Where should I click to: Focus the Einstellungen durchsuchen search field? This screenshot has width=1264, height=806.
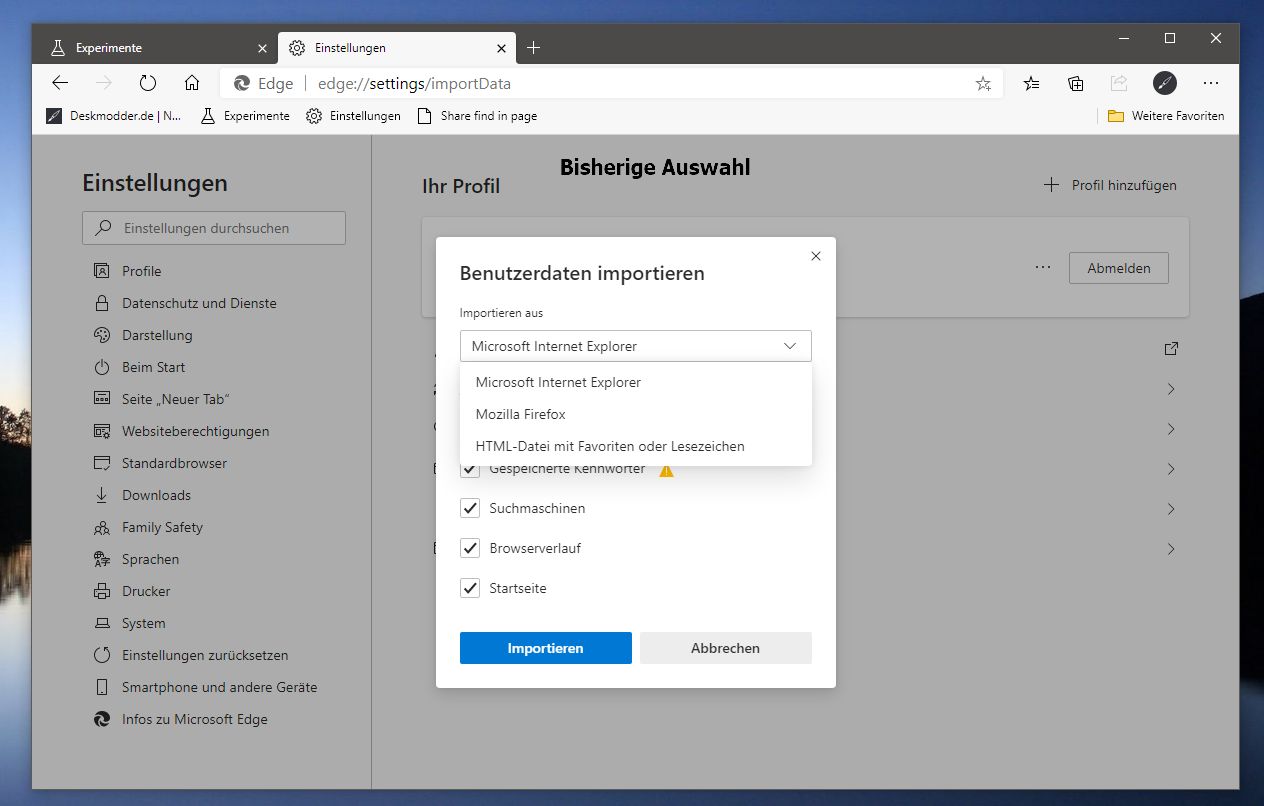(x=214, y=228)
